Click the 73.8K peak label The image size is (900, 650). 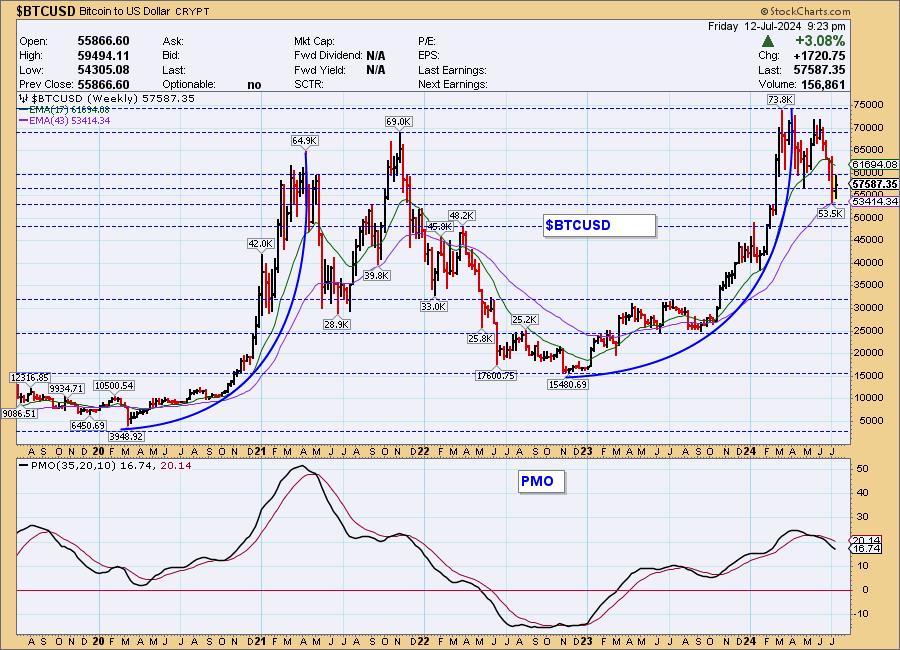[x=780, y=100]
